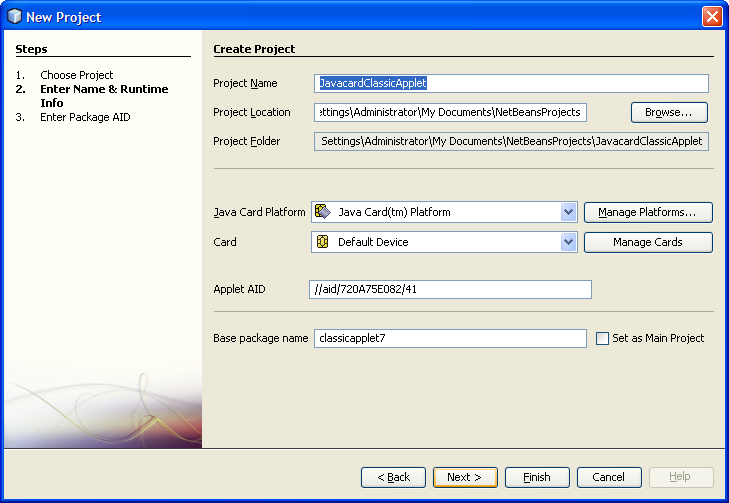
Task: Edit the Base package name field
Action: pos(450,339)
